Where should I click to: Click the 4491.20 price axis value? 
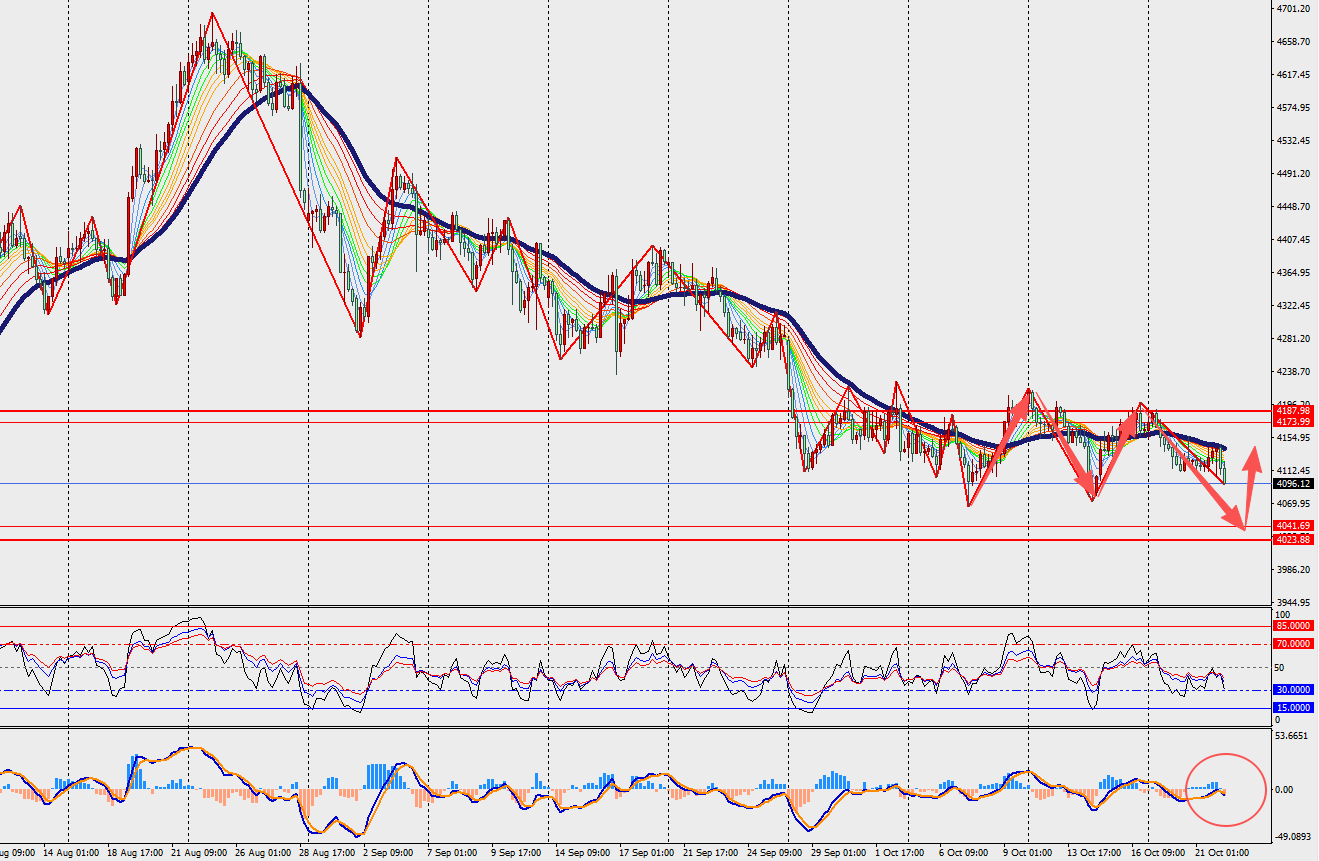click(x=1293, y=174)
